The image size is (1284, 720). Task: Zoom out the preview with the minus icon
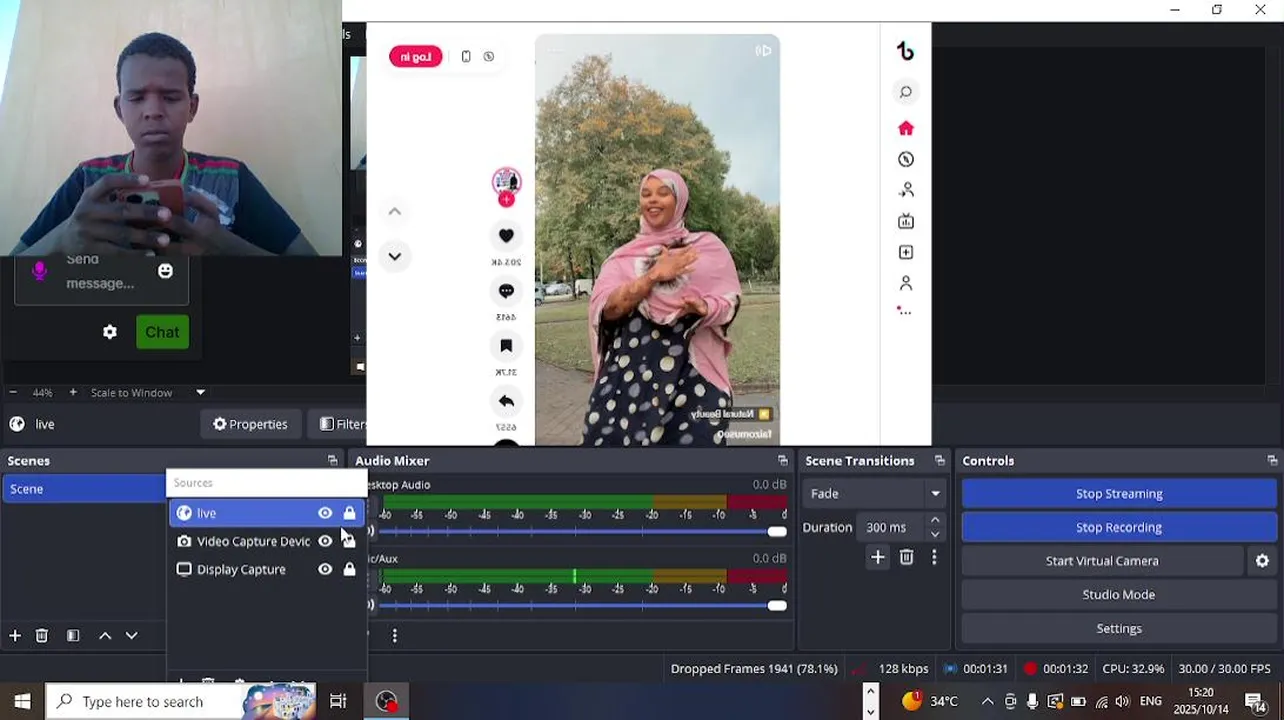pyautogui.click(x=13, y=393)
